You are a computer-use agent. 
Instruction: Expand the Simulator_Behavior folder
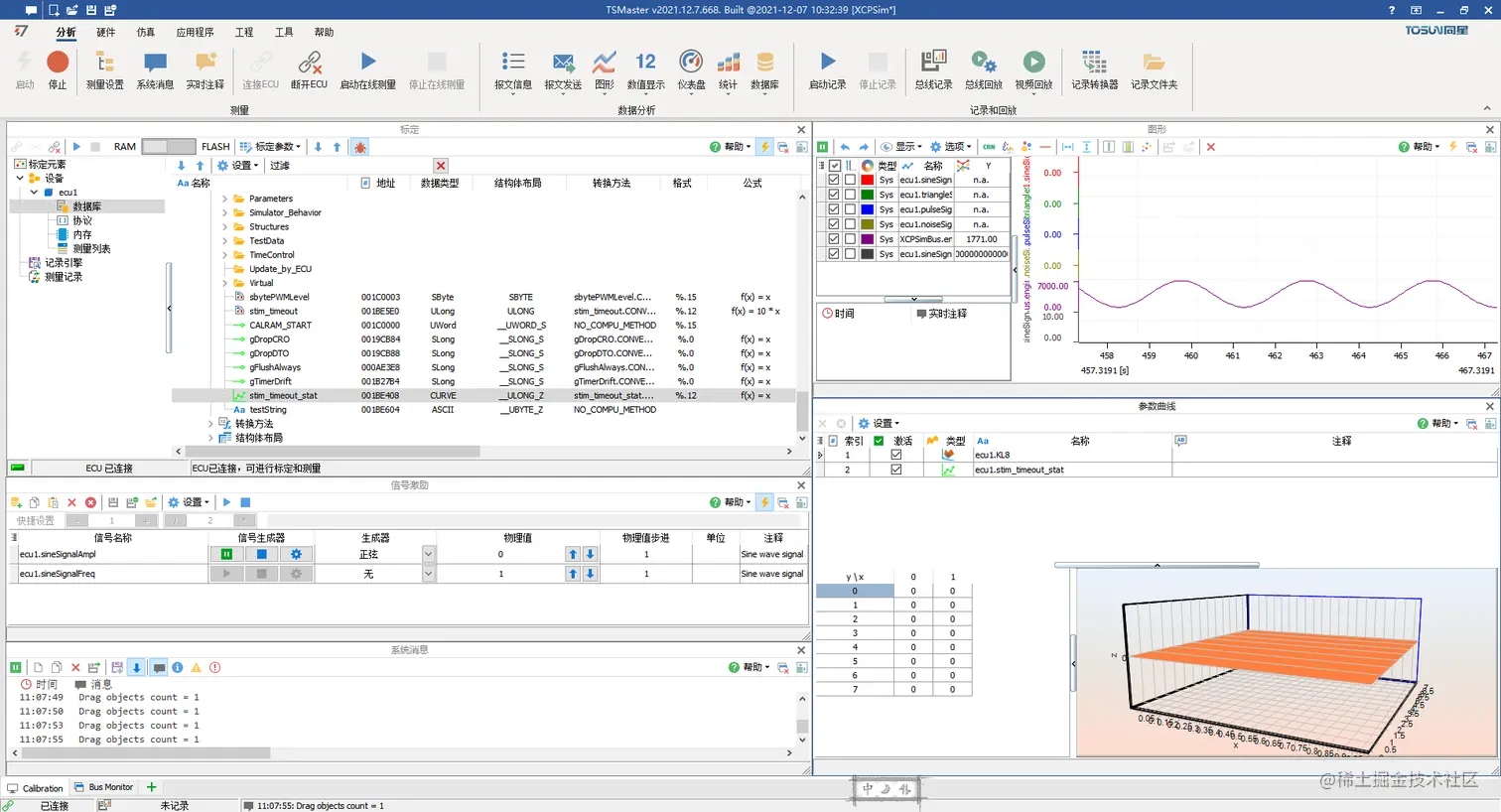[x=224, y=212]
